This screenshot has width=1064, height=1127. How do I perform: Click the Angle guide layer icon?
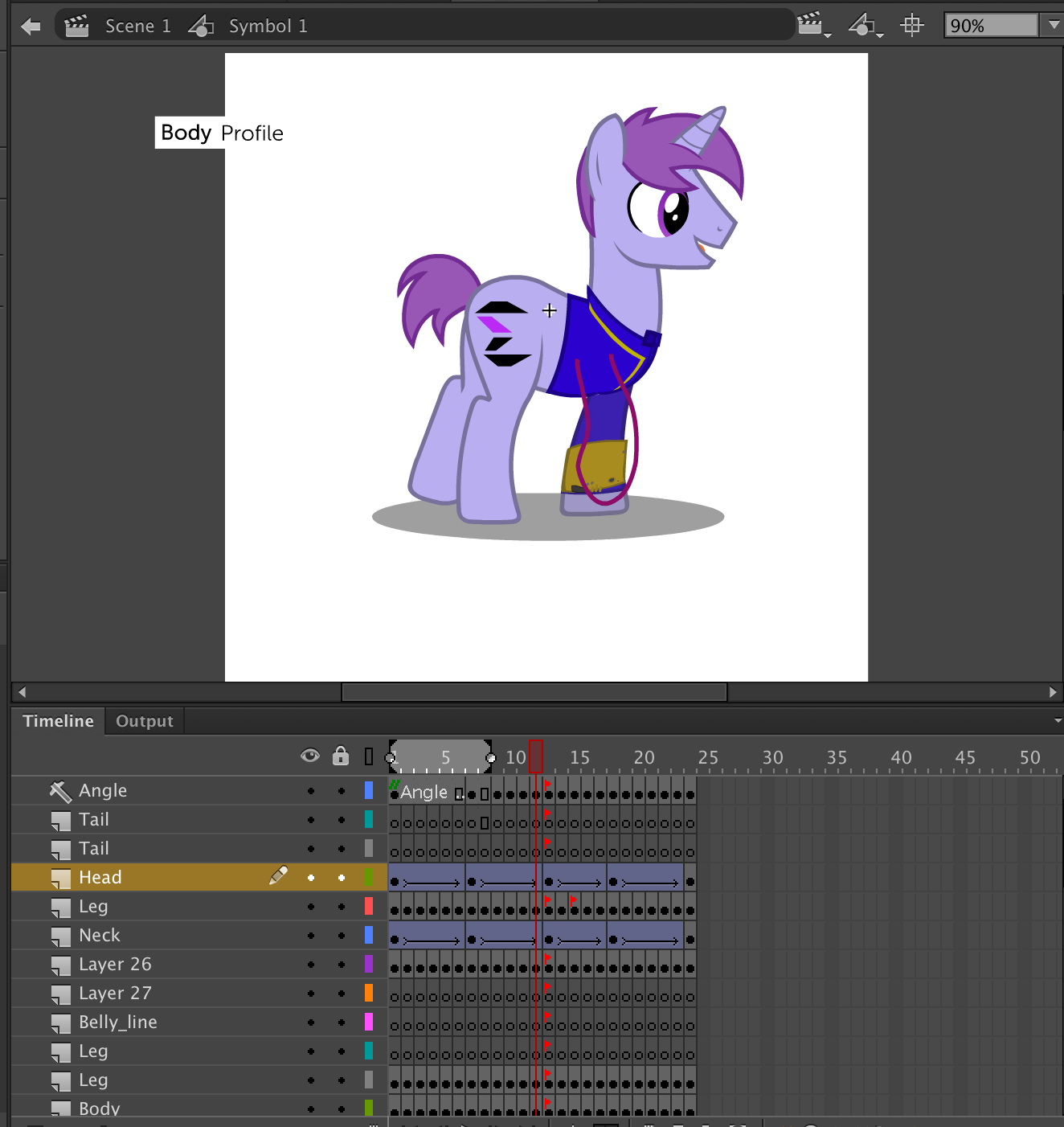click(61, 791)
